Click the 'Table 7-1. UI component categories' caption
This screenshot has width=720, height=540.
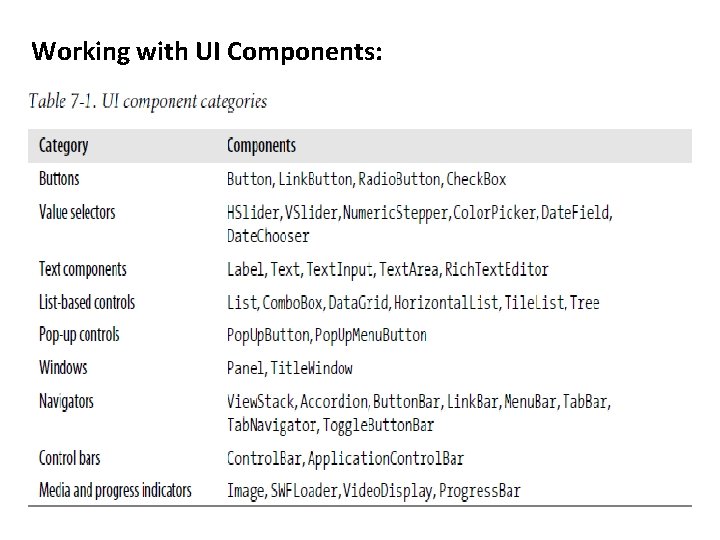[147, 101]
